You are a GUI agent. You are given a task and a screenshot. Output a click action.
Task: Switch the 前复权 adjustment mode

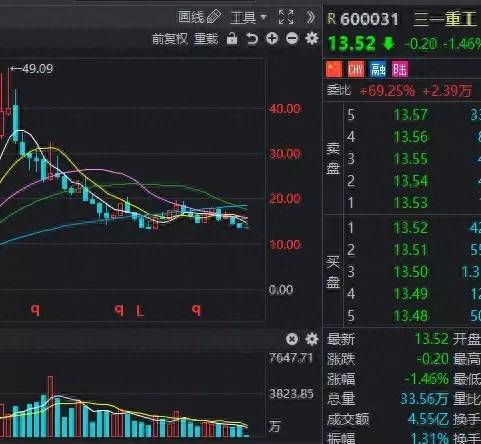170,39
